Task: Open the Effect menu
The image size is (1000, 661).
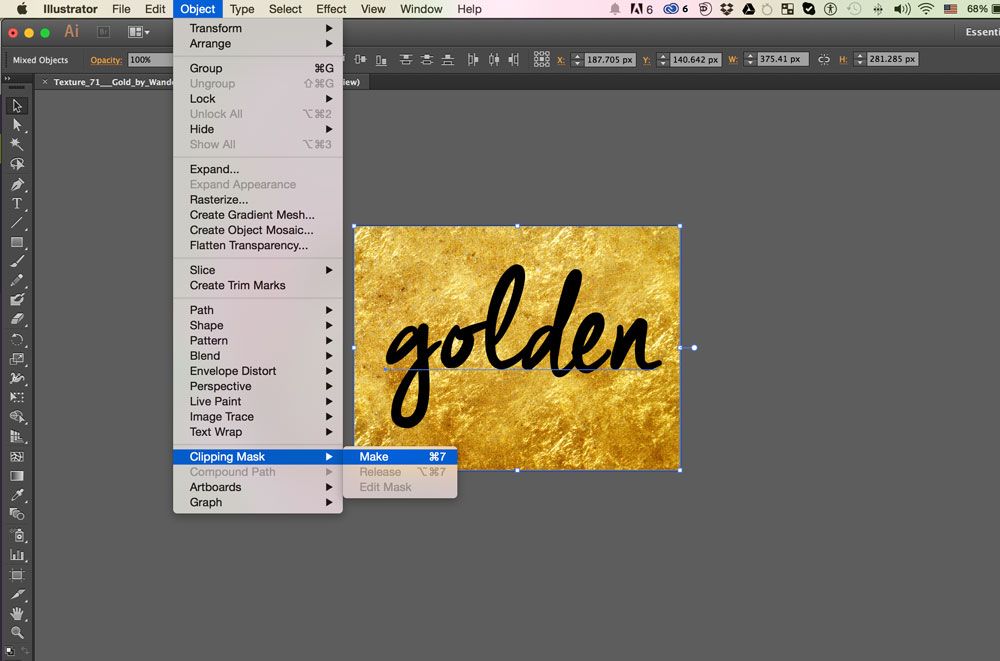Action: pos(331,9)
